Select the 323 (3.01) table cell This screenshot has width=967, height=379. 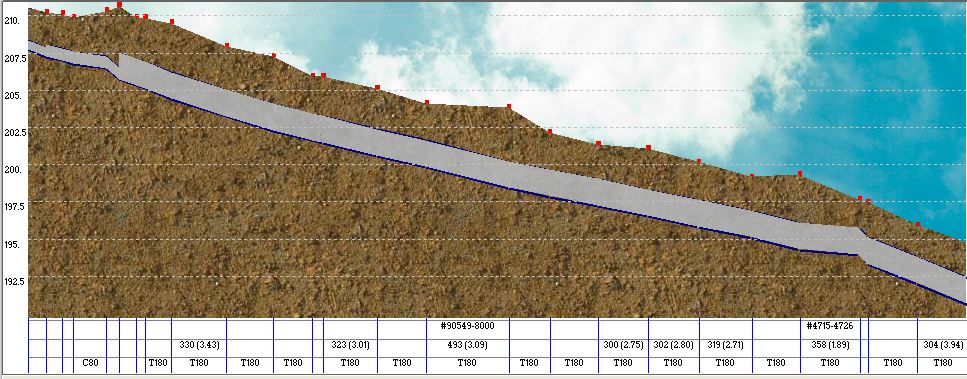pyautogui.click(x=350, y=344)
